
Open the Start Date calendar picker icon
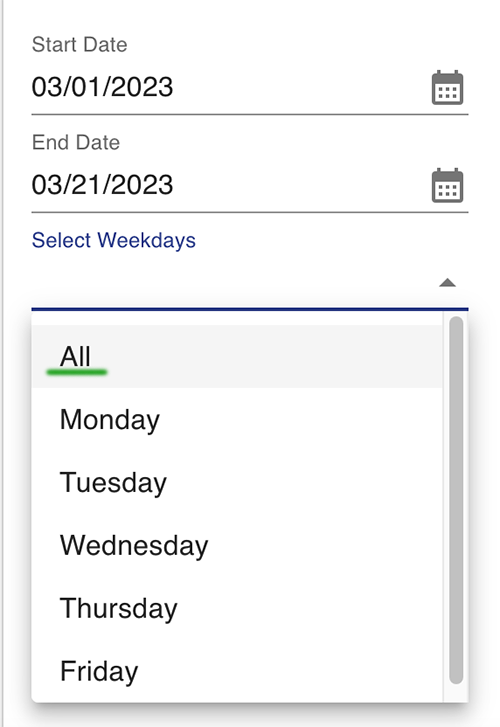pos(447,88)
